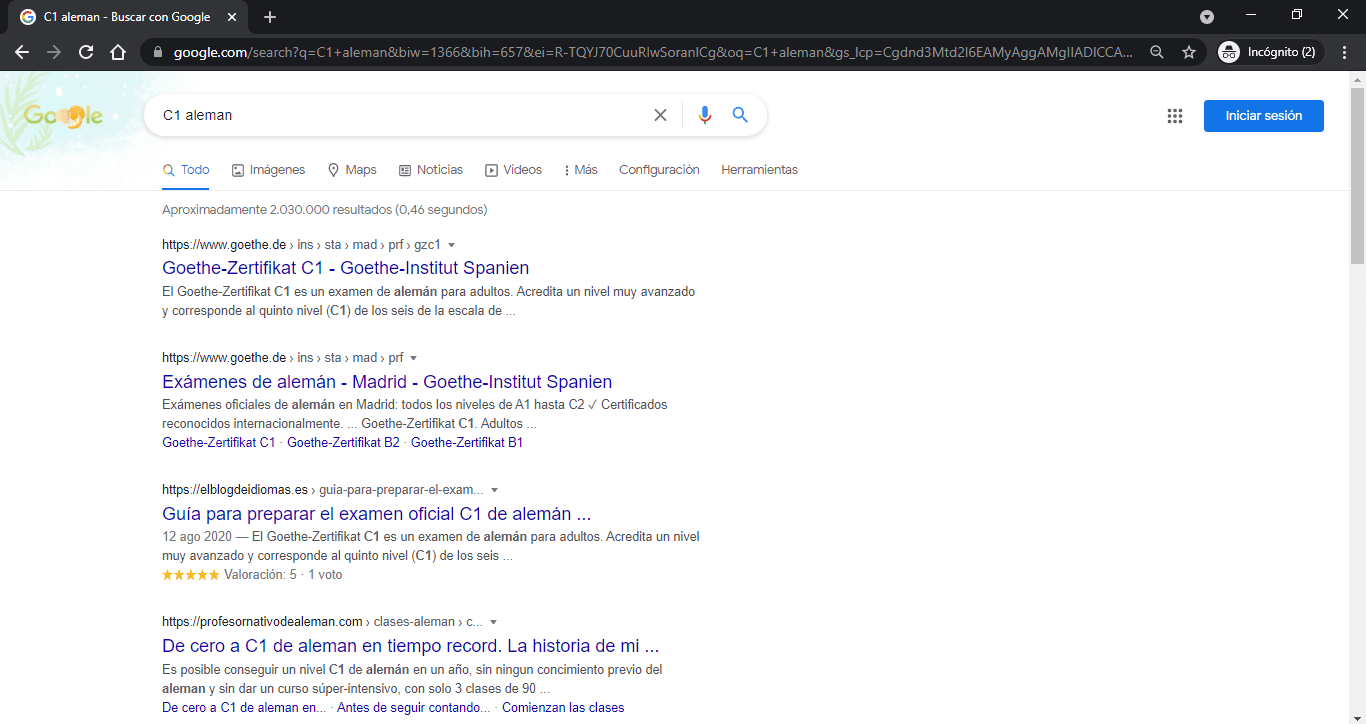Click the Iniciar sesión button

1264,116
